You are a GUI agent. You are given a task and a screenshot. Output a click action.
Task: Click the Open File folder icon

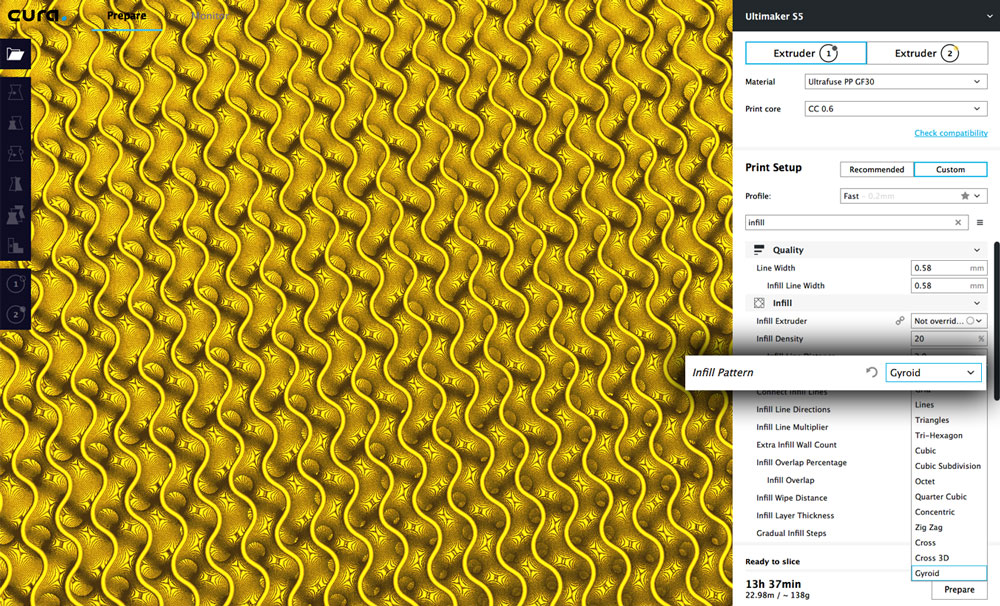(16, 55)
